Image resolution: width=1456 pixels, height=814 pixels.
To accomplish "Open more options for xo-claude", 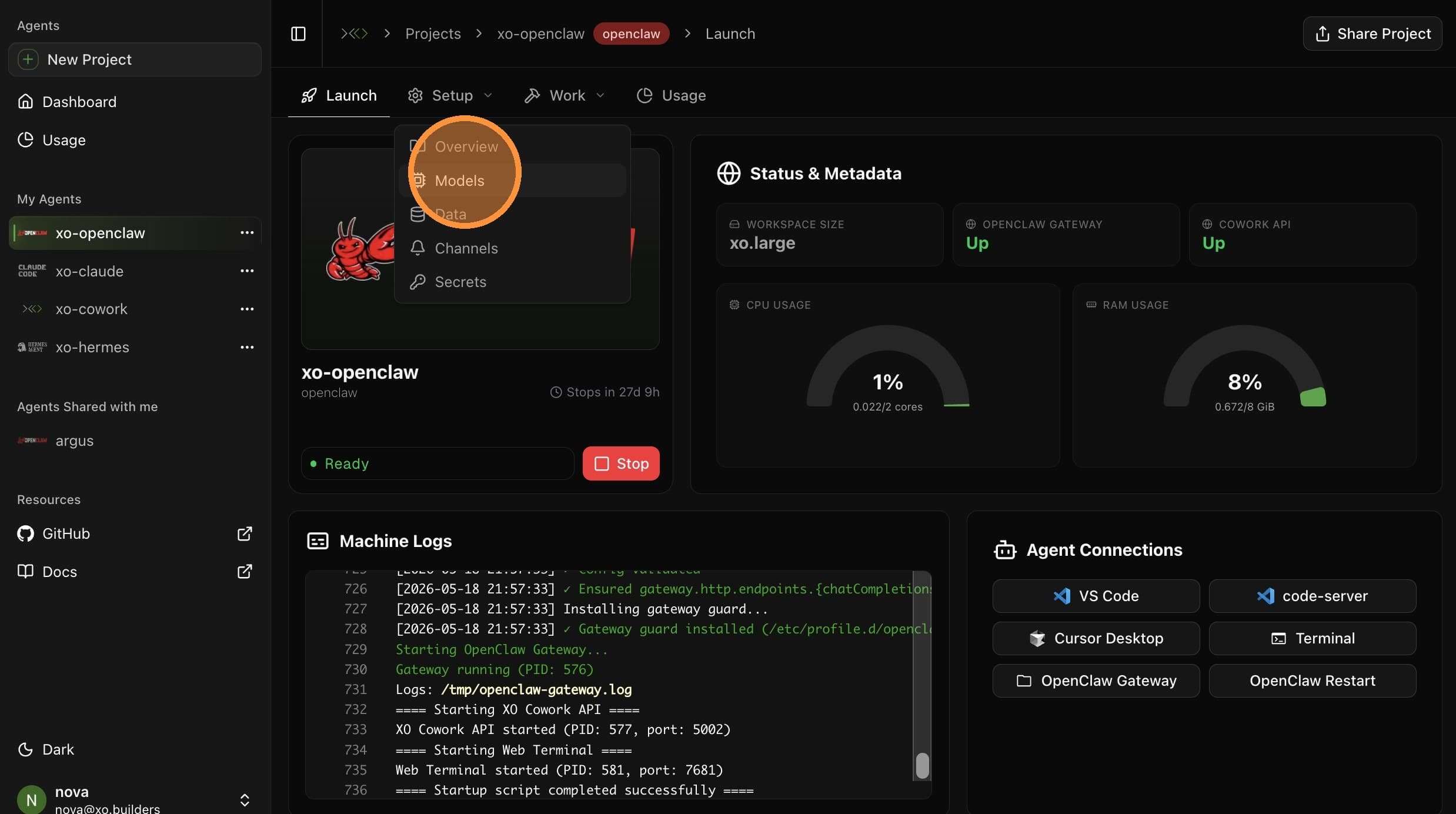I will point(247,271).
